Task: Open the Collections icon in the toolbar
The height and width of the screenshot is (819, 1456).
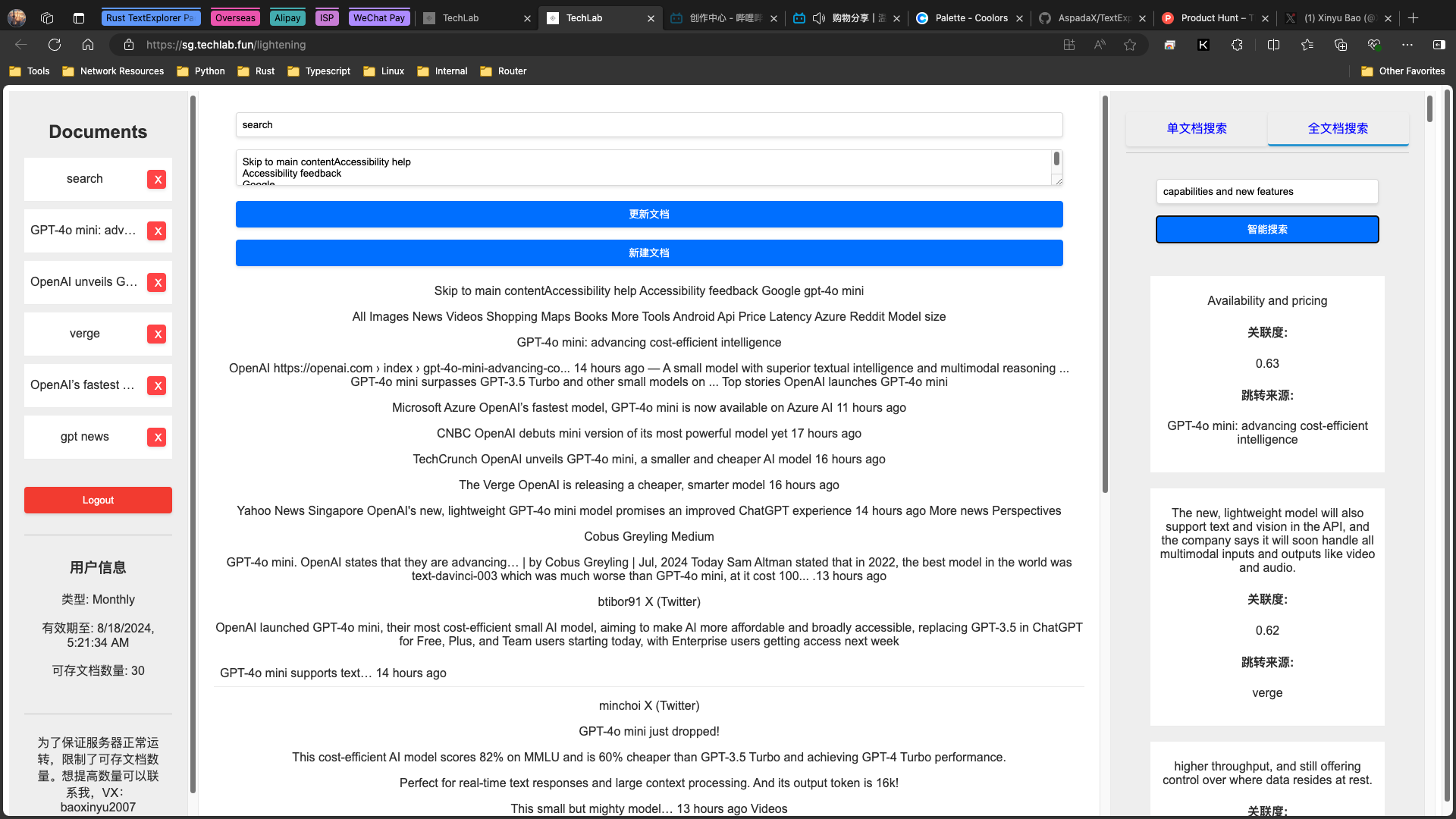Action: (1340, 45)
